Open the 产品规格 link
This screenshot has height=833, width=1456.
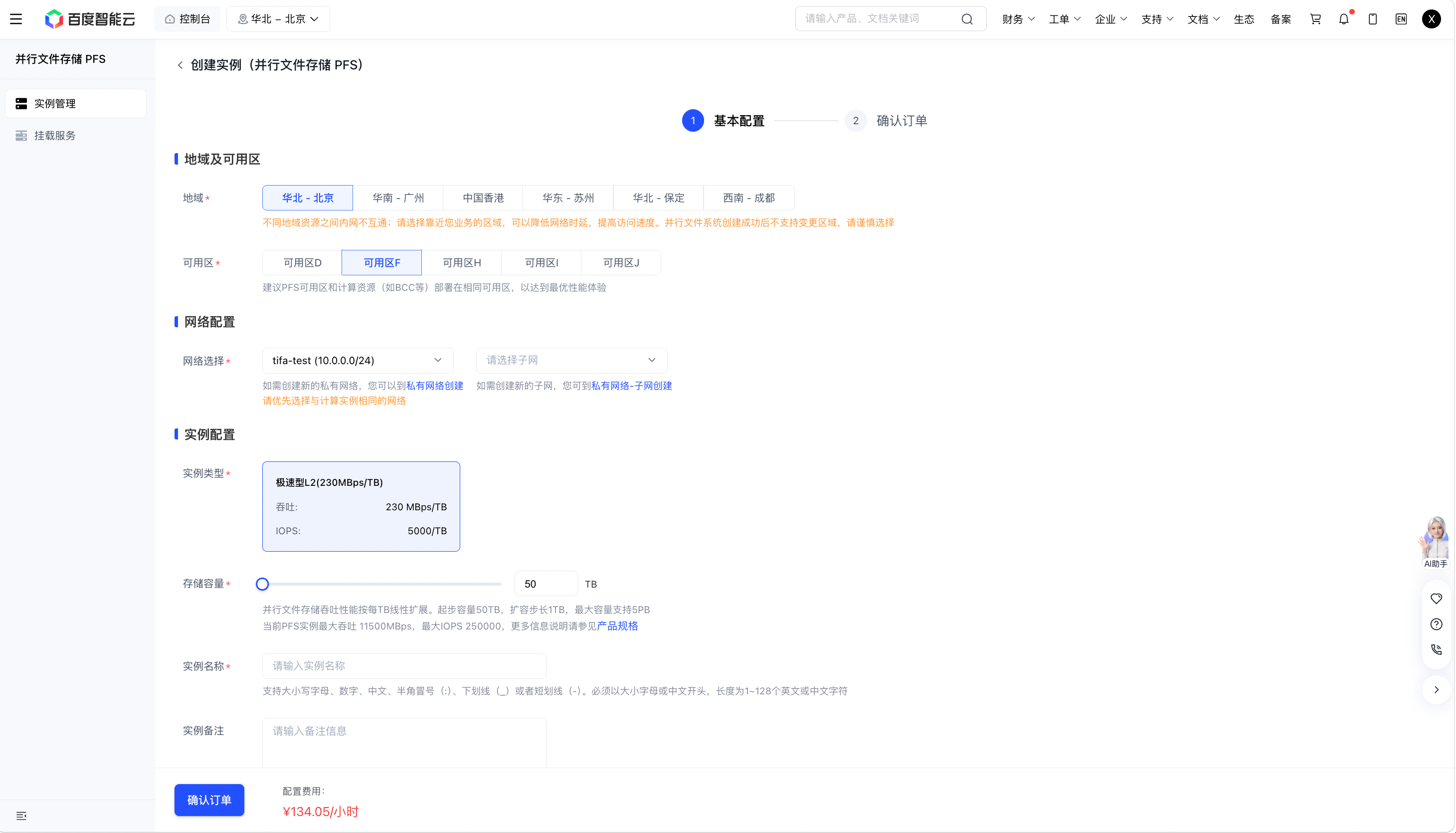tap(617, 626)
